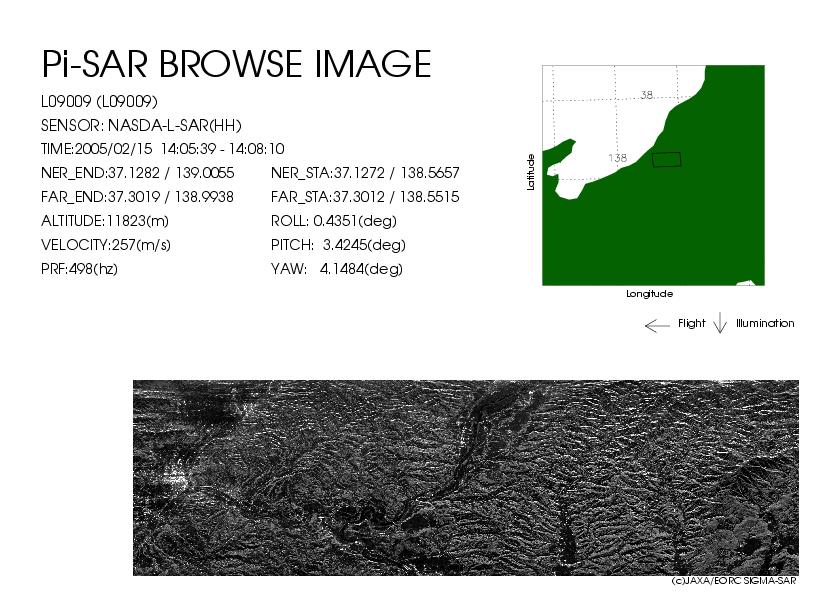
Task: Select the NER_END:37.1282 / 139.0055 coordinates
Action: (x=137, y=173)
